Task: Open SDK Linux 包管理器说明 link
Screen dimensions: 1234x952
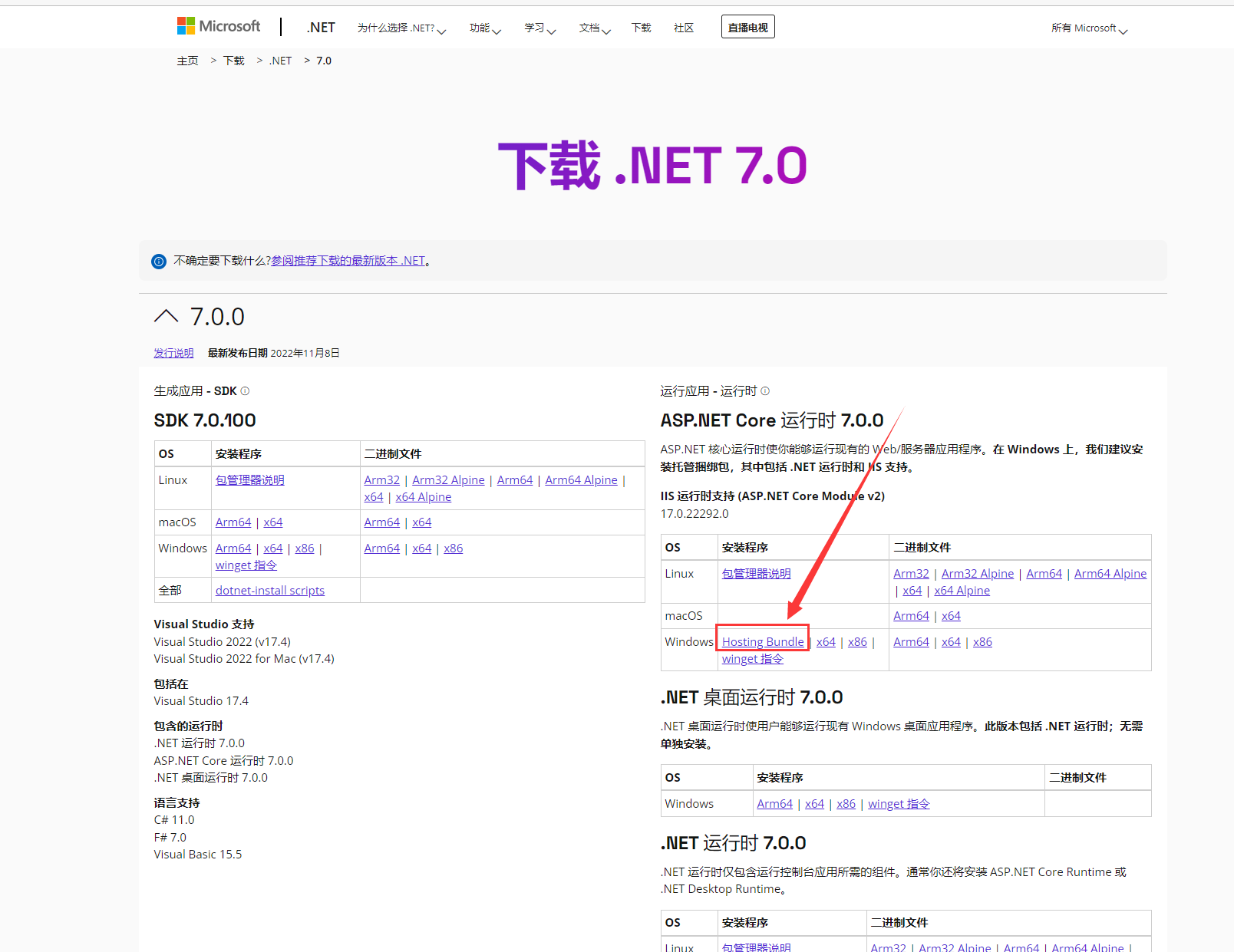Action: coord(250,480)
